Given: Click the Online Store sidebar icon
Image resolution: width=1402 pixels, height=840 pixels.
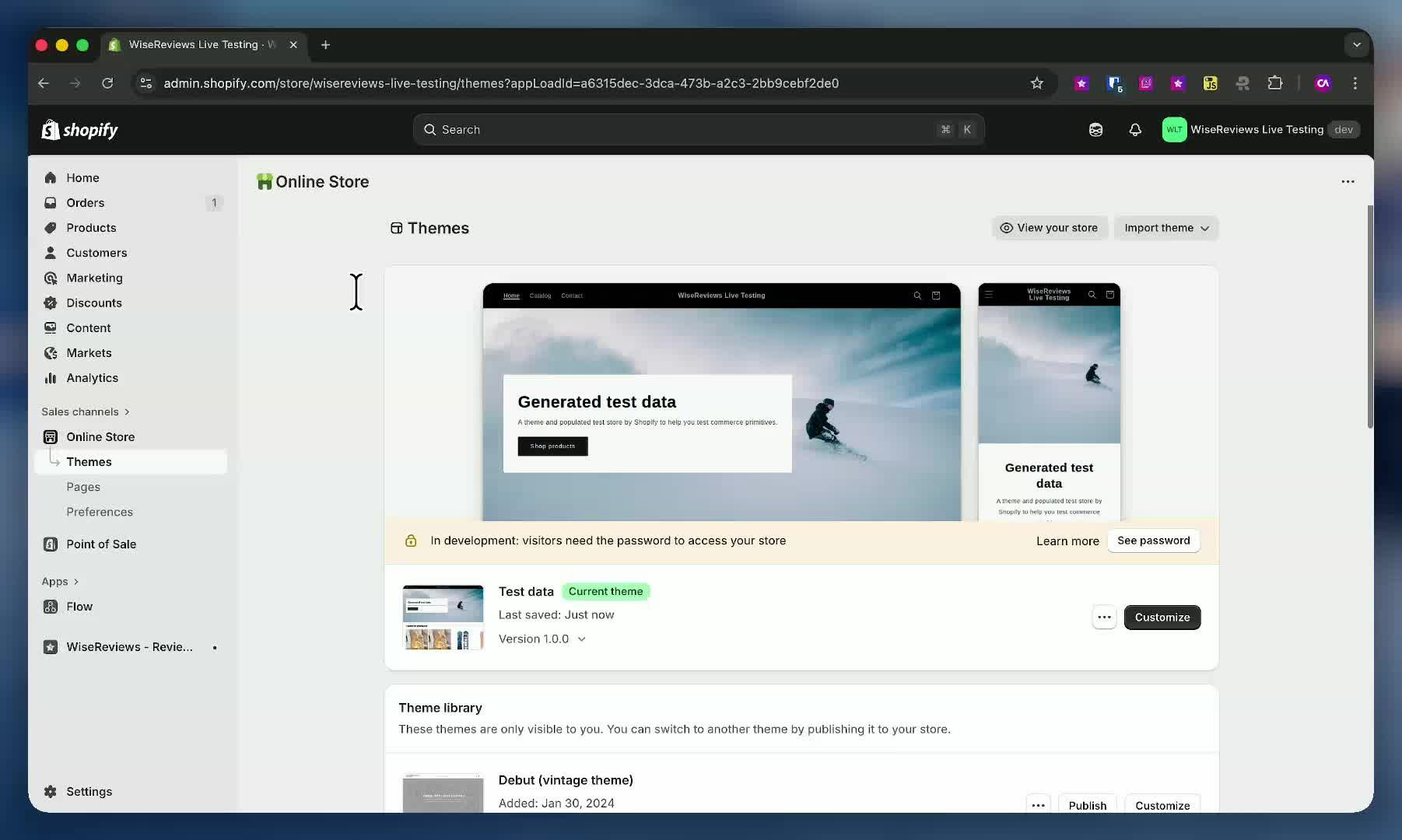Looking at the screenshot, I should (51, 437).
